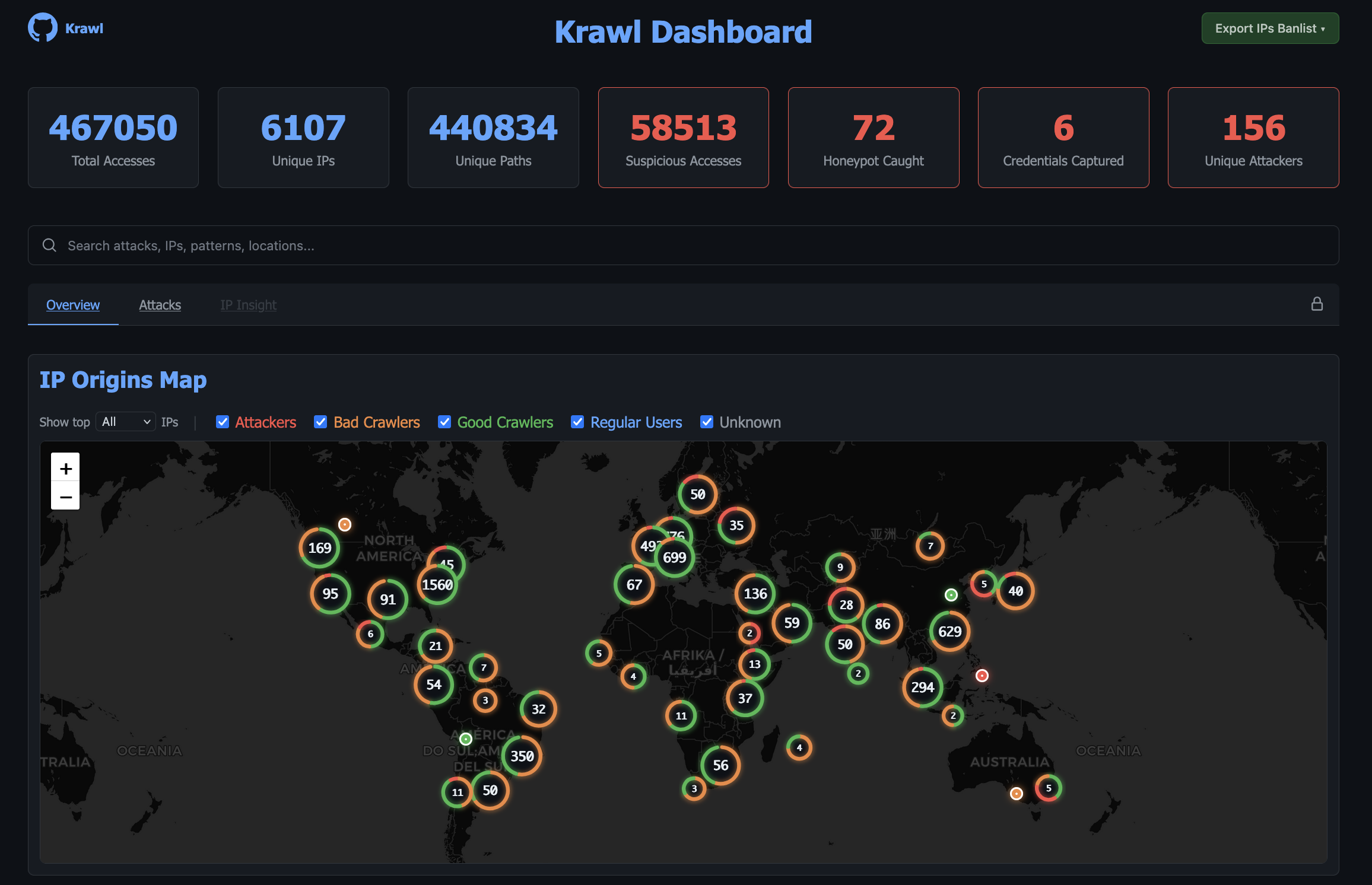The width and height of the screenshot is (1372, 885).
Task: Open the Show top IPs dropdown
Action: (125, 421)
